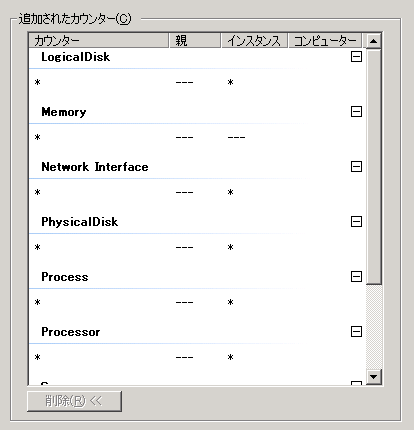Screen dimensions: 414x430
Task: Collapse the Network Interface group
Action: 356,167
